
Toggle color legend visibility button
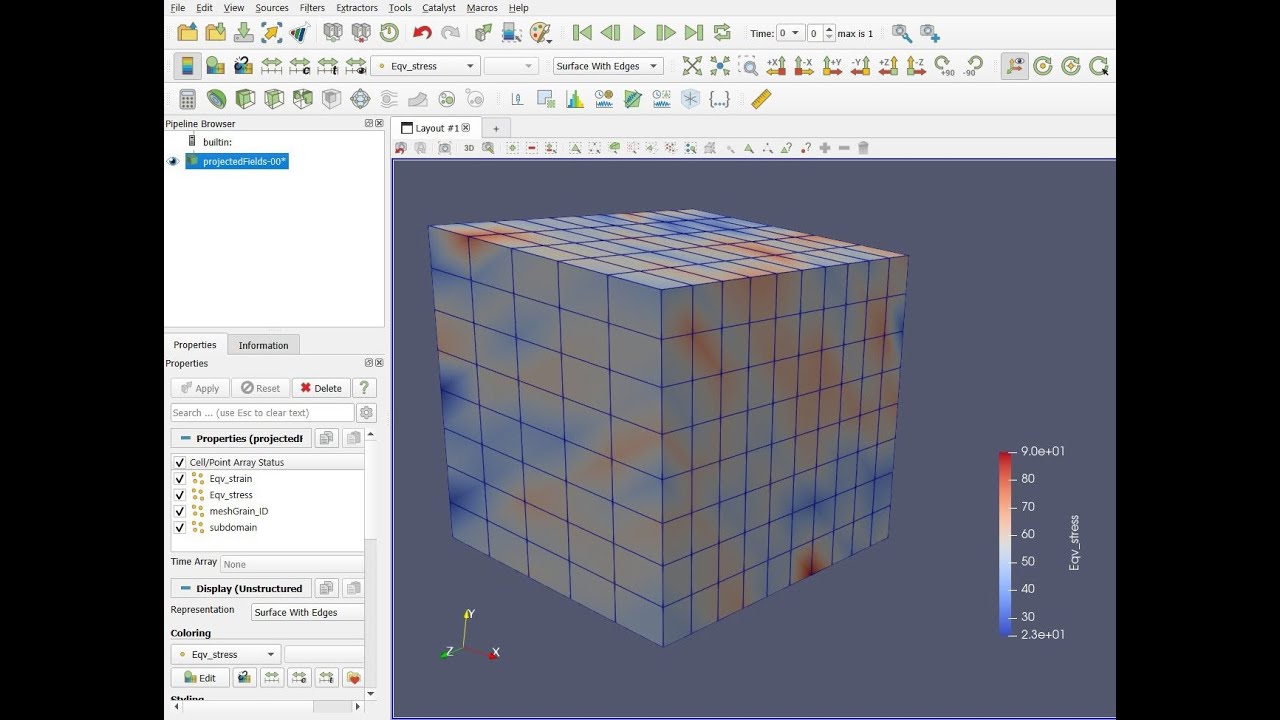(187, 66)
